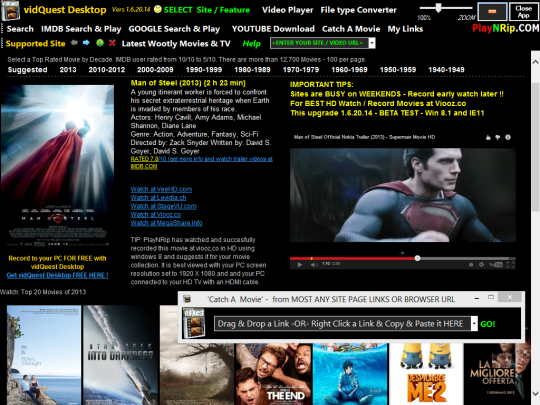540x405 pixels.
Task: Stop loading with the red X icon
Action: tap(112, 43)
